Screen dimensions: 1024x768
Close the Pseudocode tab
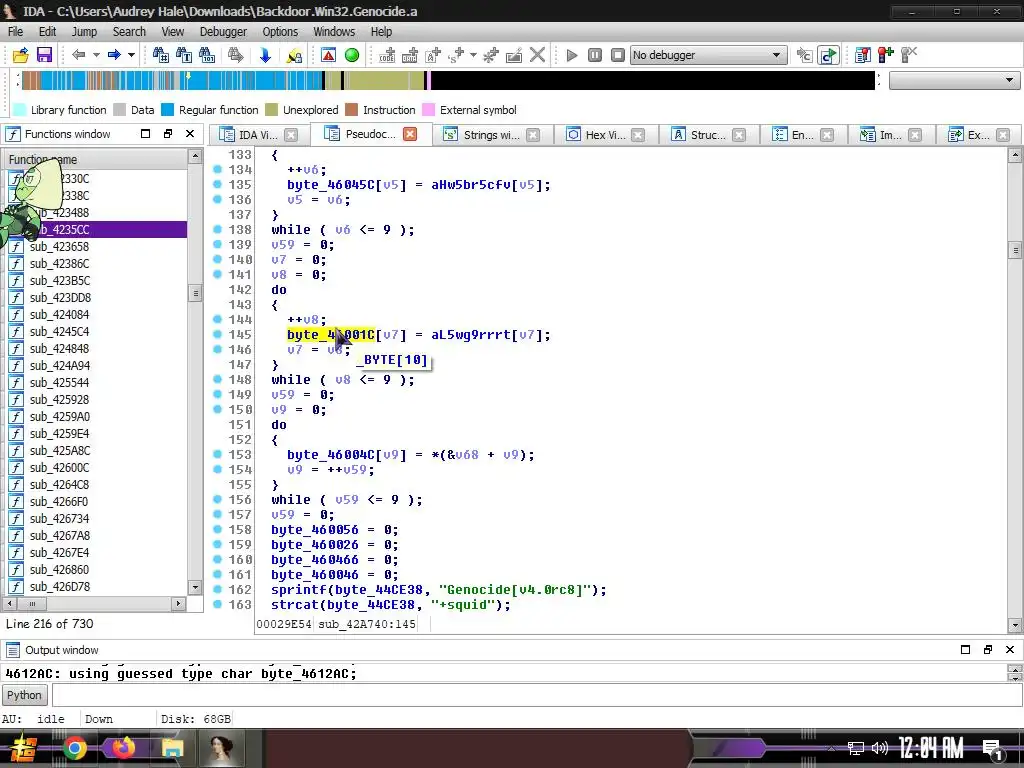pyautogui.click(x=410, y=134)
